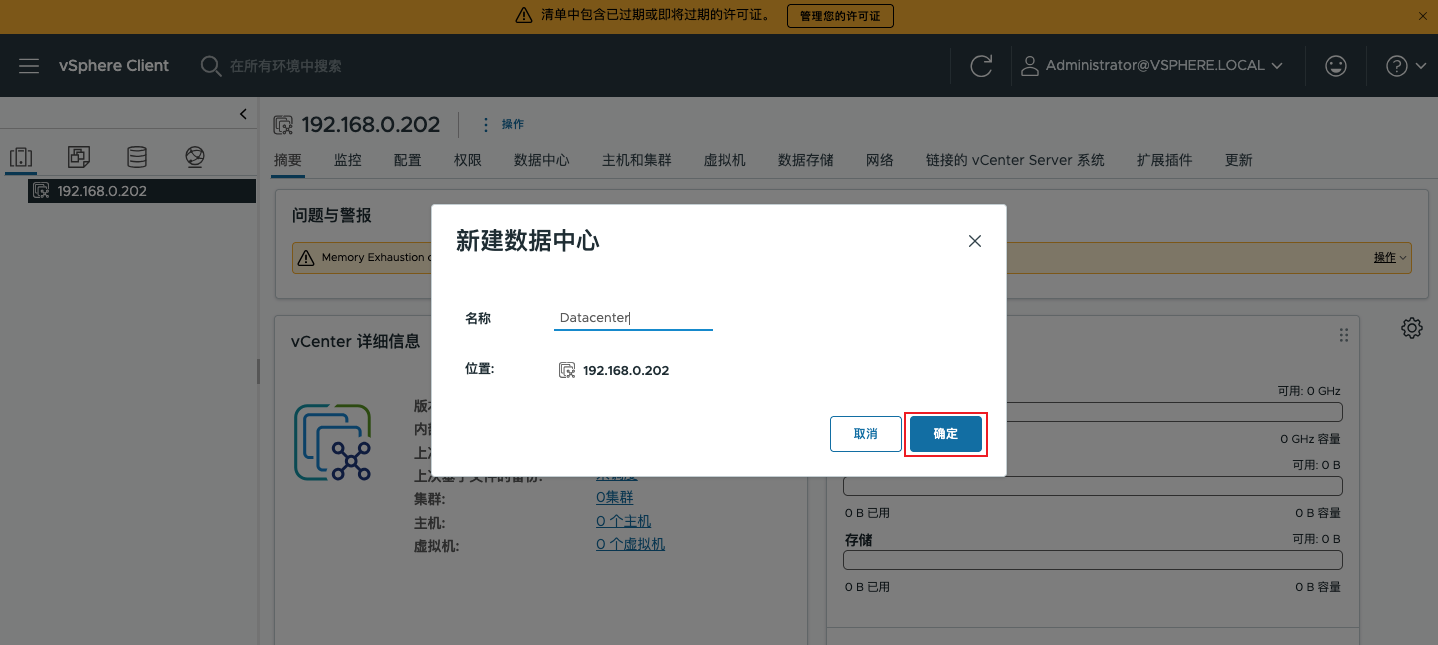Click the vCenter icon beside page title
Image resolution: width=1438 pixels, height=645 pixels.
pyautogui.click(x=284, y=125)
